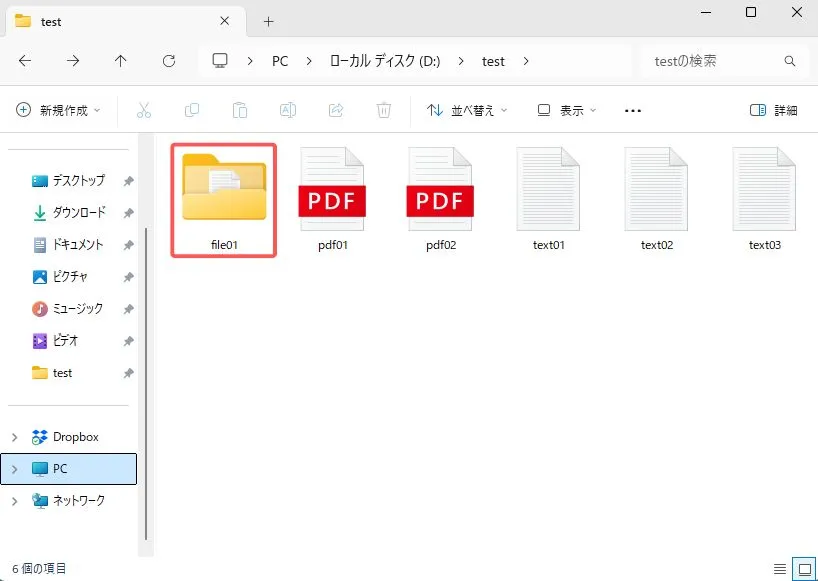Expand the Dropbox tree node
Viewport: 818px width, 581px height.
tap(14, 437)
